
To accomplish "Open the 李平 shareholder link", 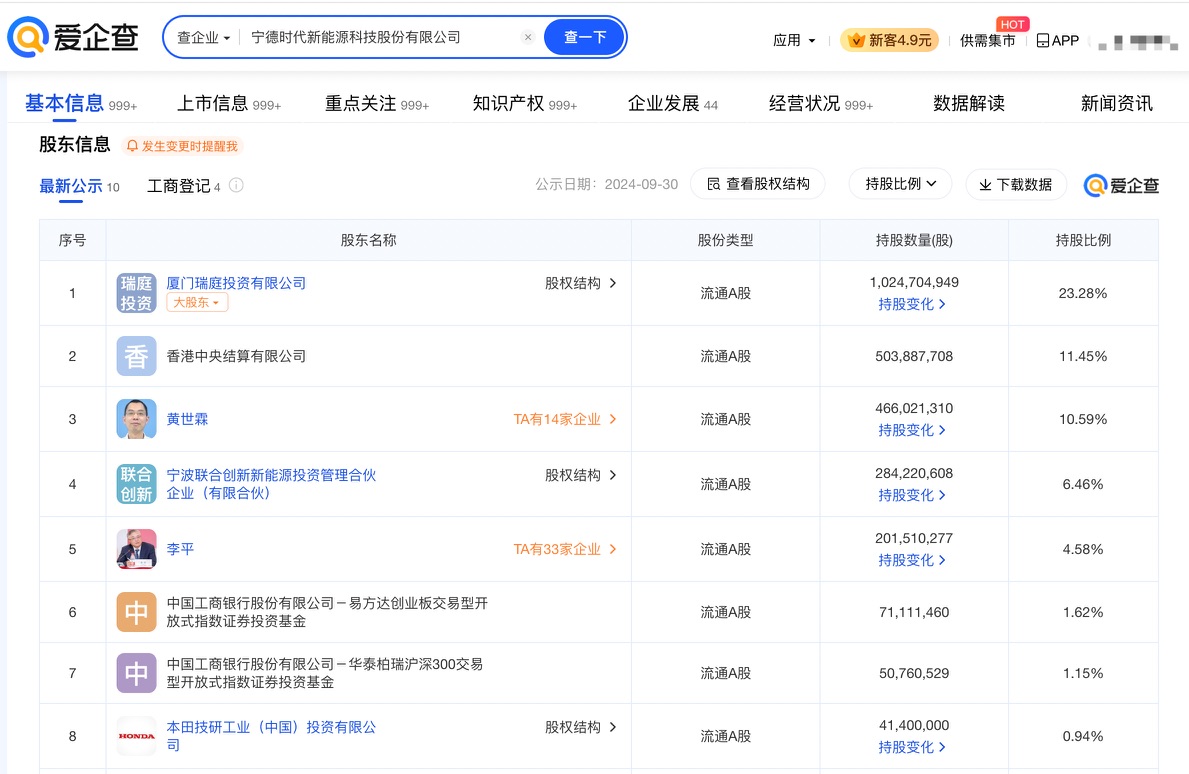I will [180, 549].
